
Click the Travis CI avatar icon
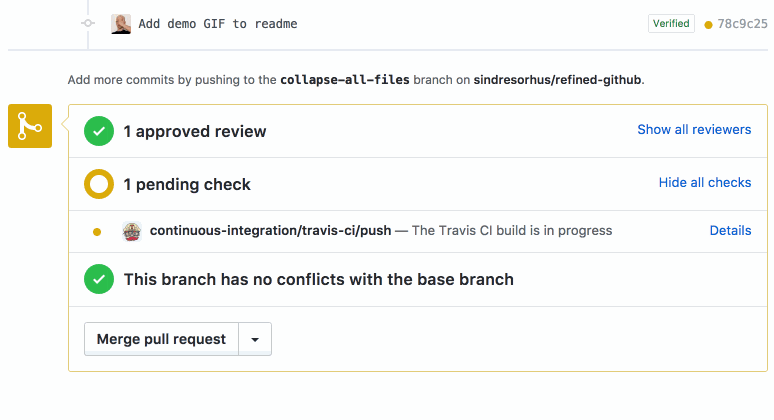[132, 231]
